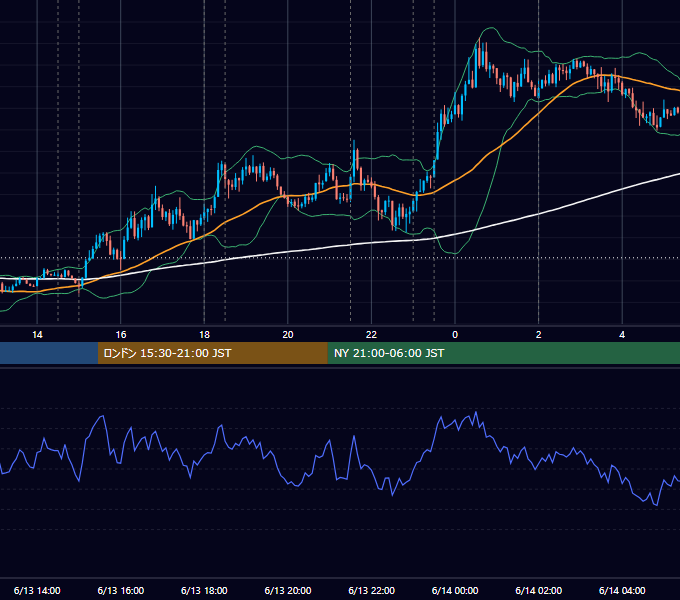680x600 pixels.
Task: Click the 6/14 02:00 date label
Action: pos(539,590)
